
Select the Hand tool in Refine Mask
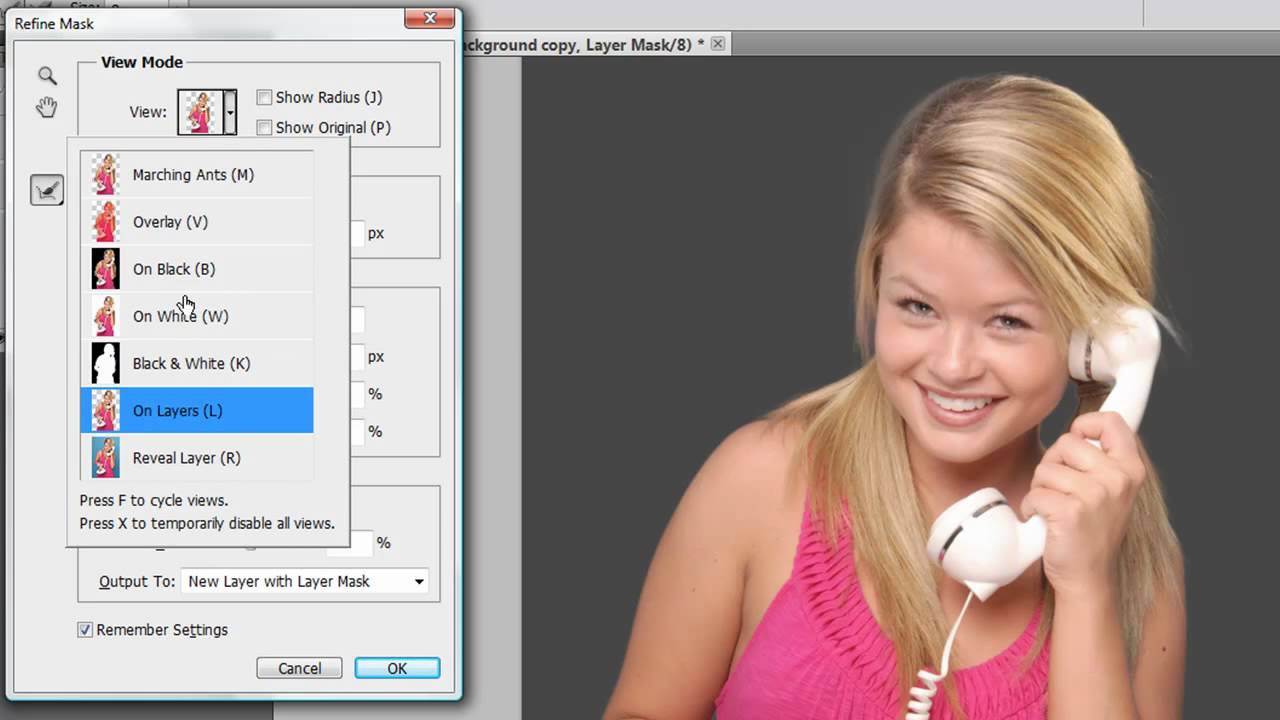tap(47, 107)
